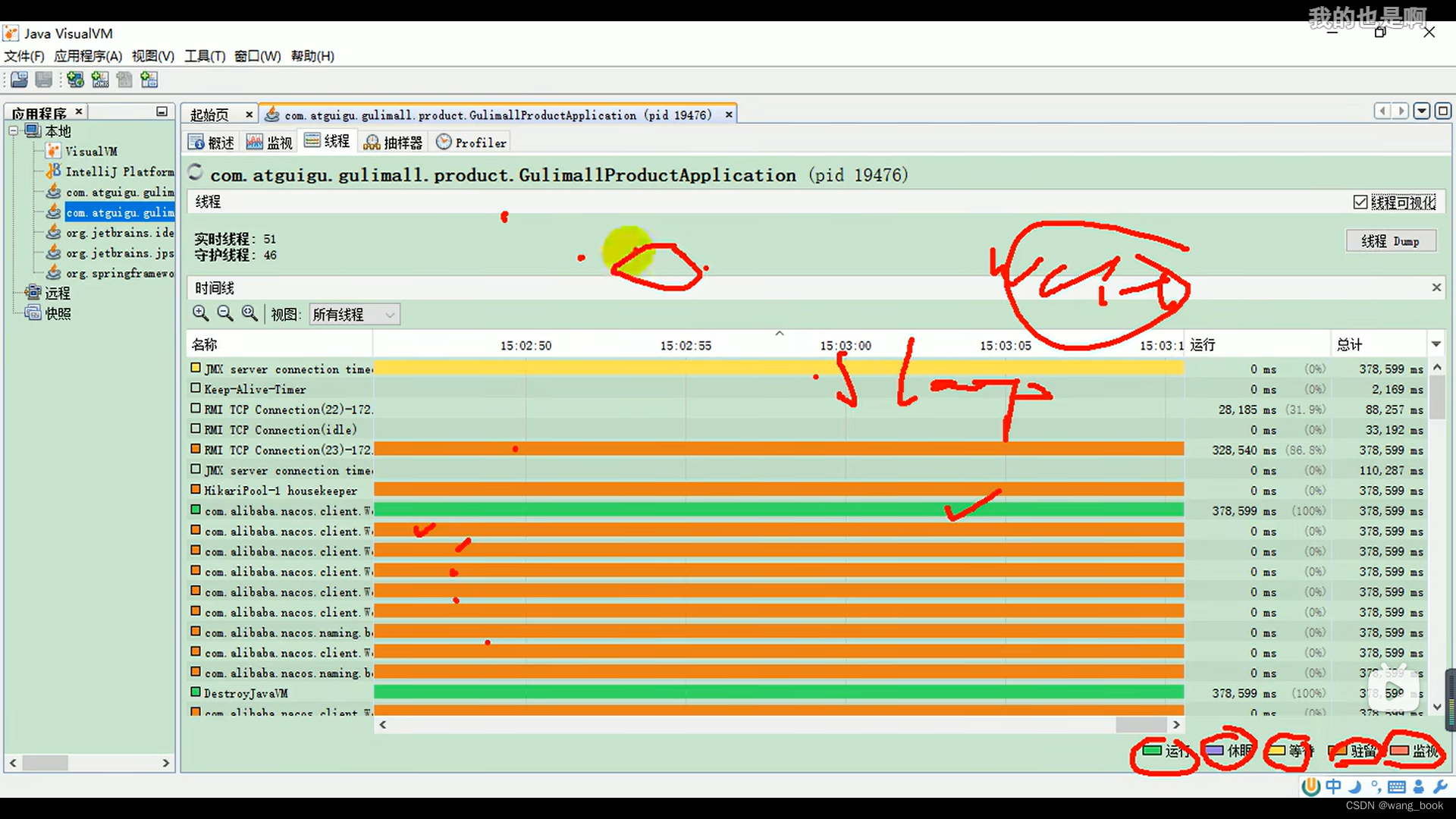Image resolution: width=1456 pixels, height=819 pixels.
Task: Select org.springframework application node
Action: coord(120,274)
